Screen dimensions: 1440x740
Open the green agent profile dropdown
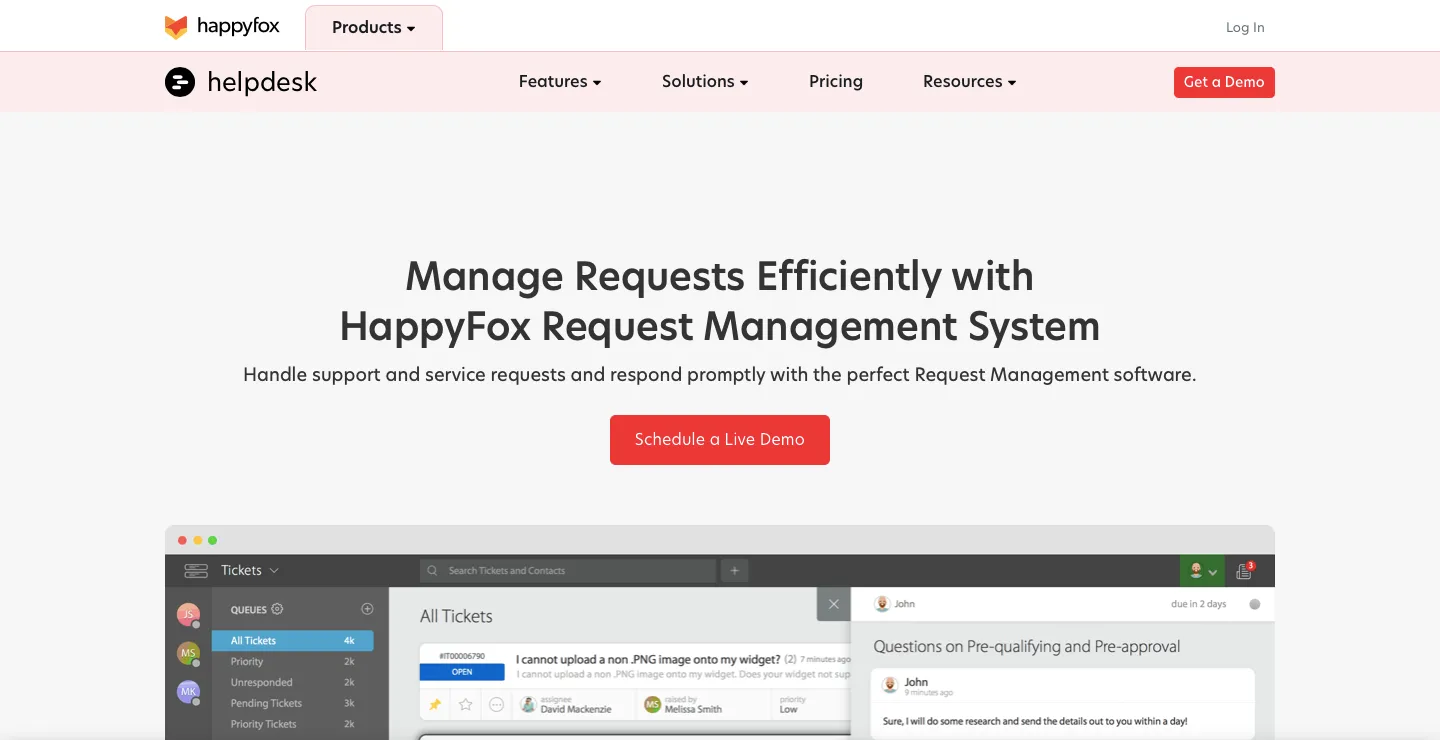[x=1202, y=571]
